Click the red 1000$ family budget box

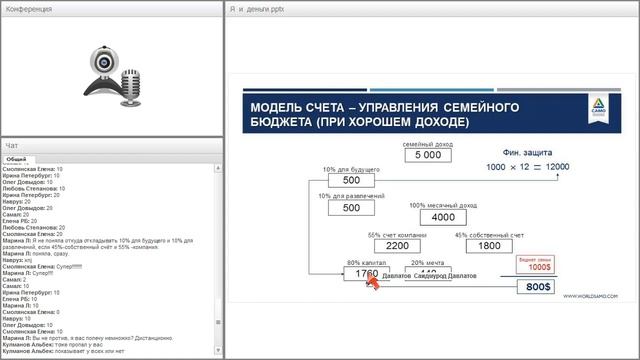(x=535, y=264)
